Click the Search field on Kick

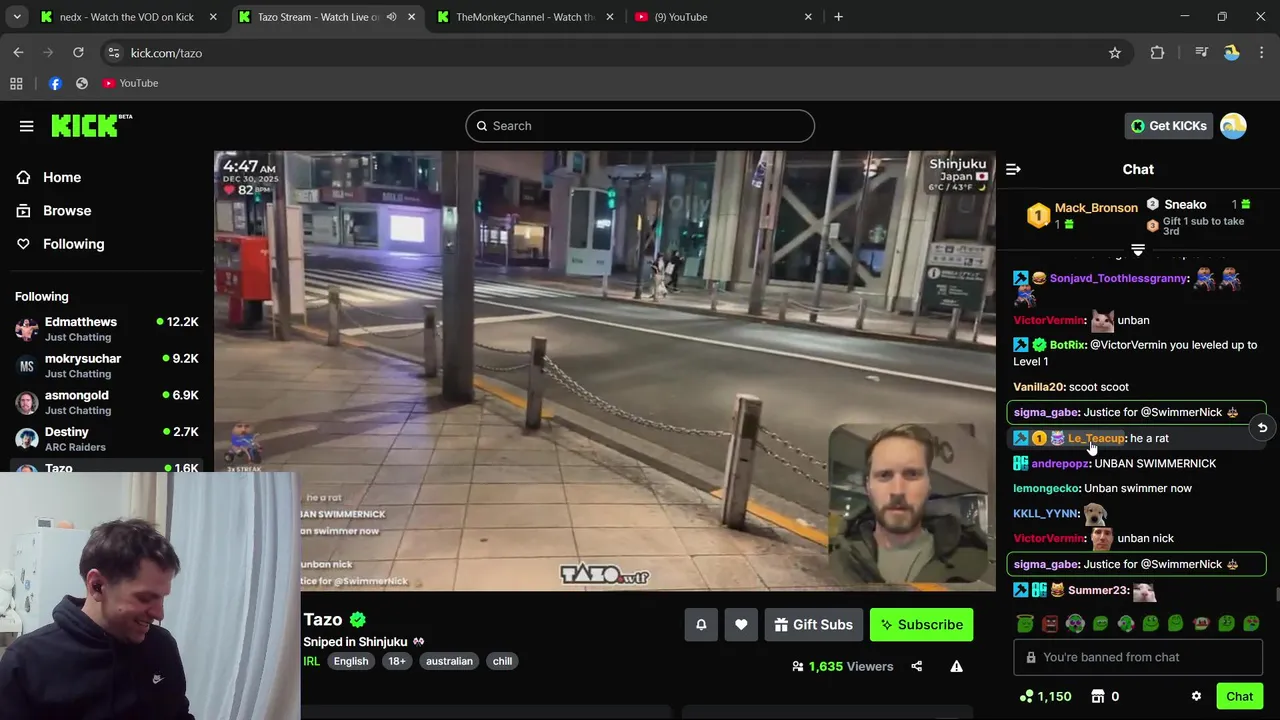(640, 126)
